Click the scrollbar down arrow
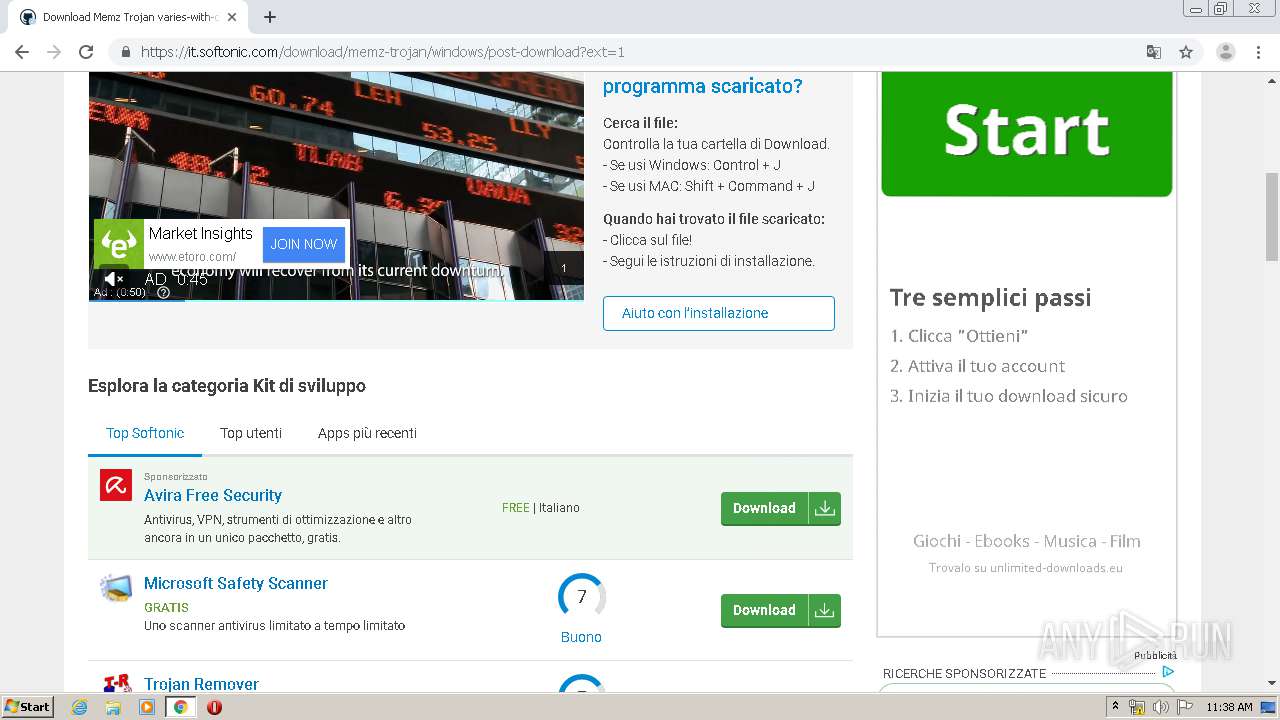Image resolution: width=1280 pixels, height=720 pixels. 1271,683
